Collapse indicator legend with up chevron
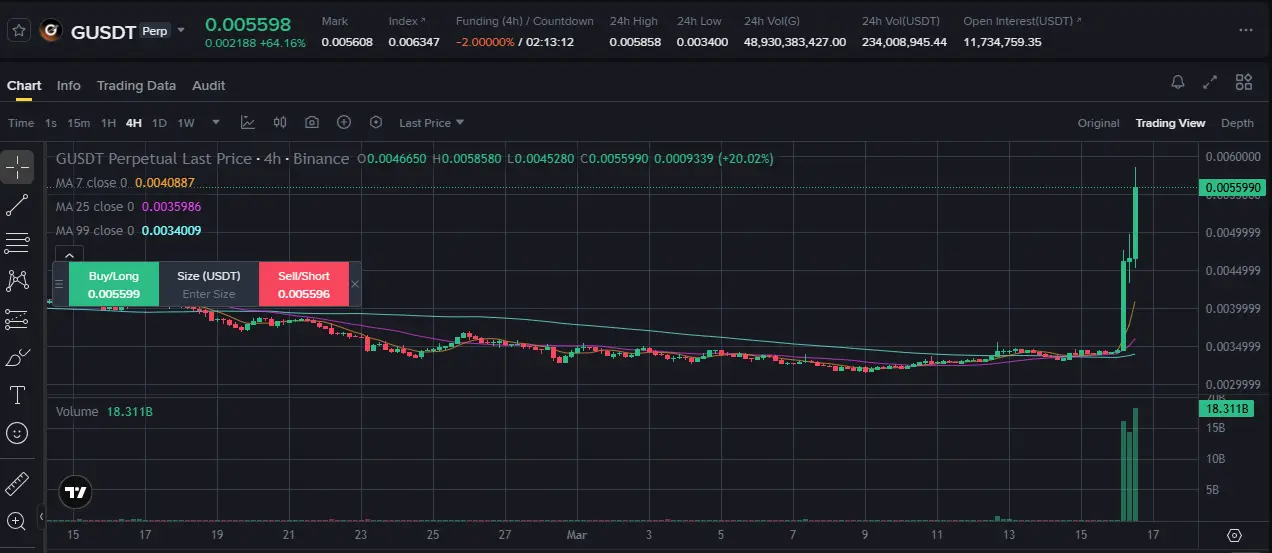The width and height of the screenshot is (1272, 553). 67,255
